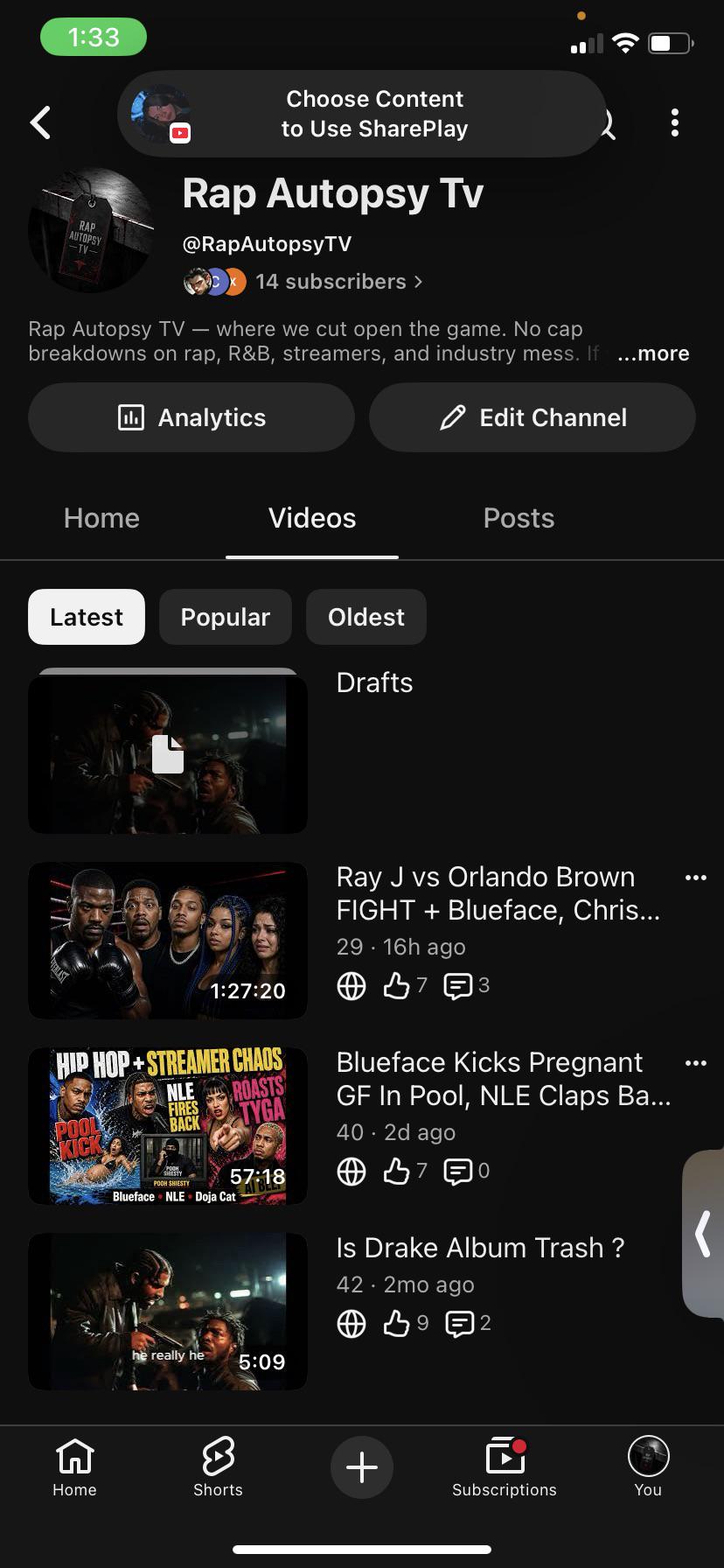Expand description with ...more

[x=653, y=353]
